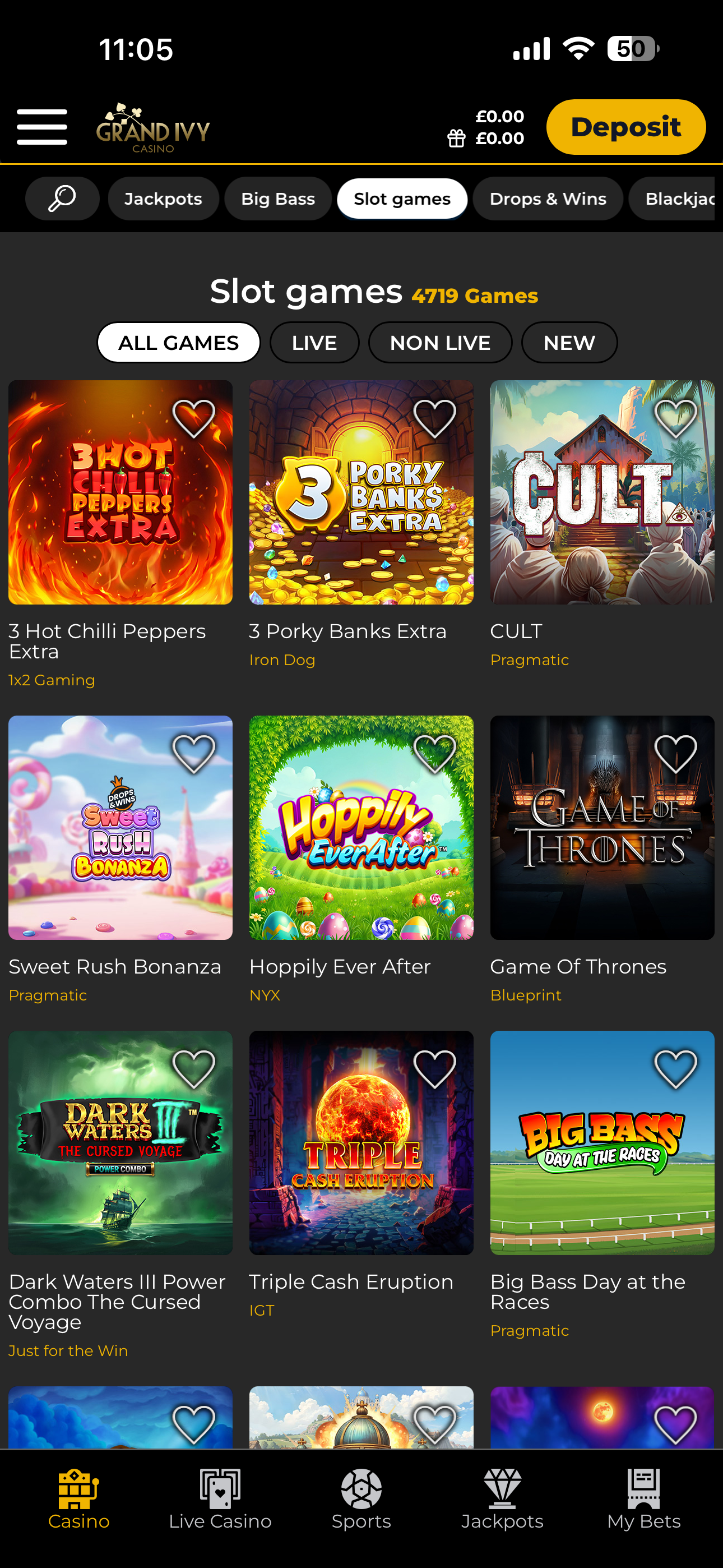Click the yellow Deposit button
The height and width of the screenshot is (1568, 723).
pyautogui.click(x=625, y=127)
